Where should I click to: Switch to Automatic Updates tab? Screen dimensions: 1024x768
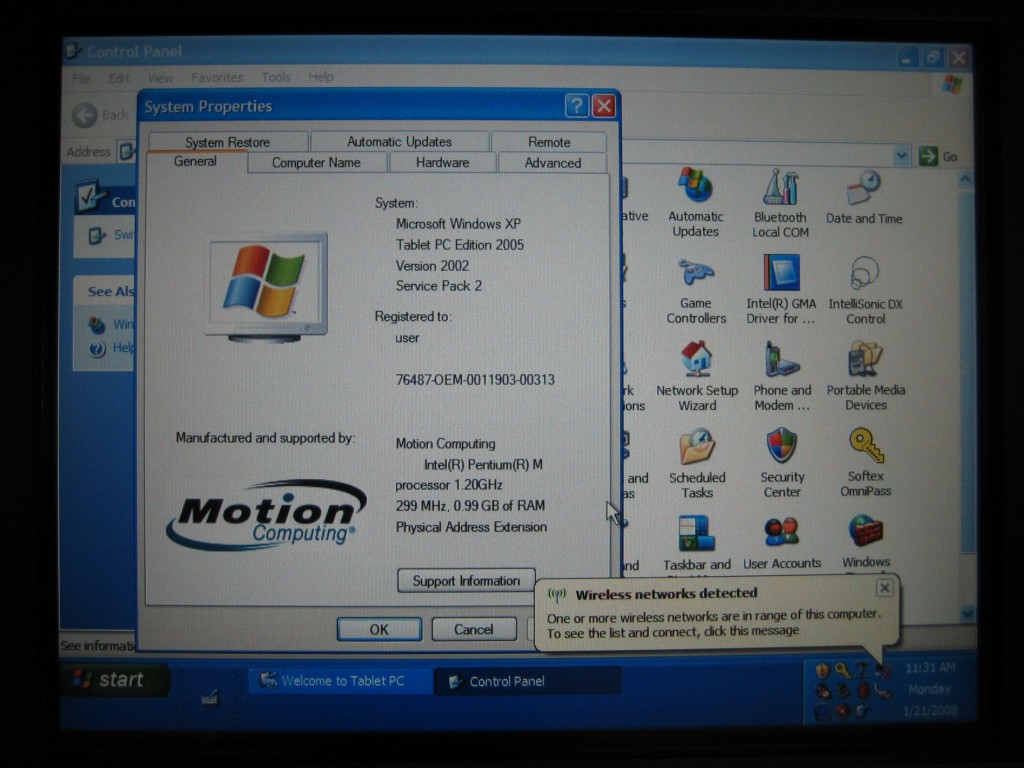[399, 142]
